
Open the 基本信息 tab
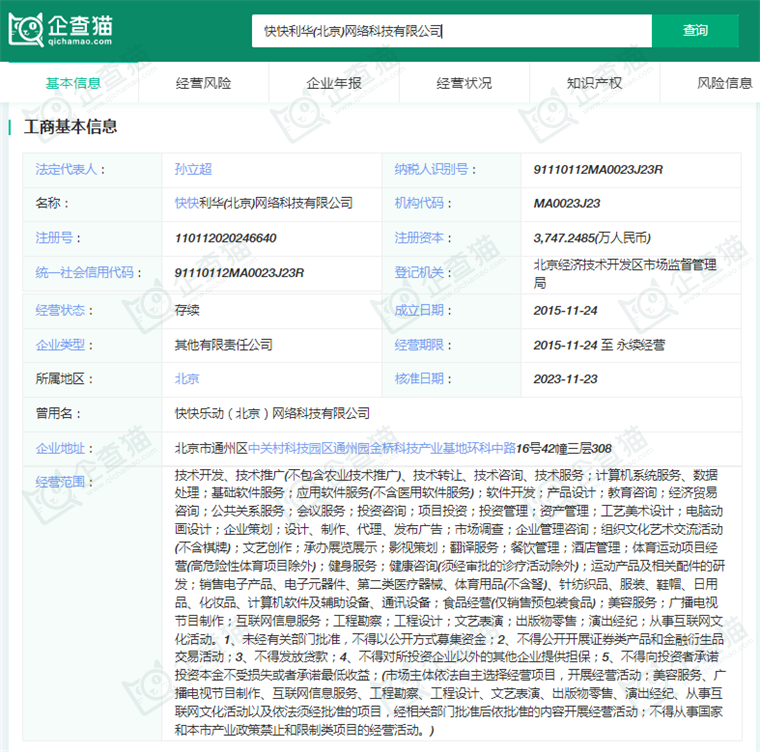point(73,83)
